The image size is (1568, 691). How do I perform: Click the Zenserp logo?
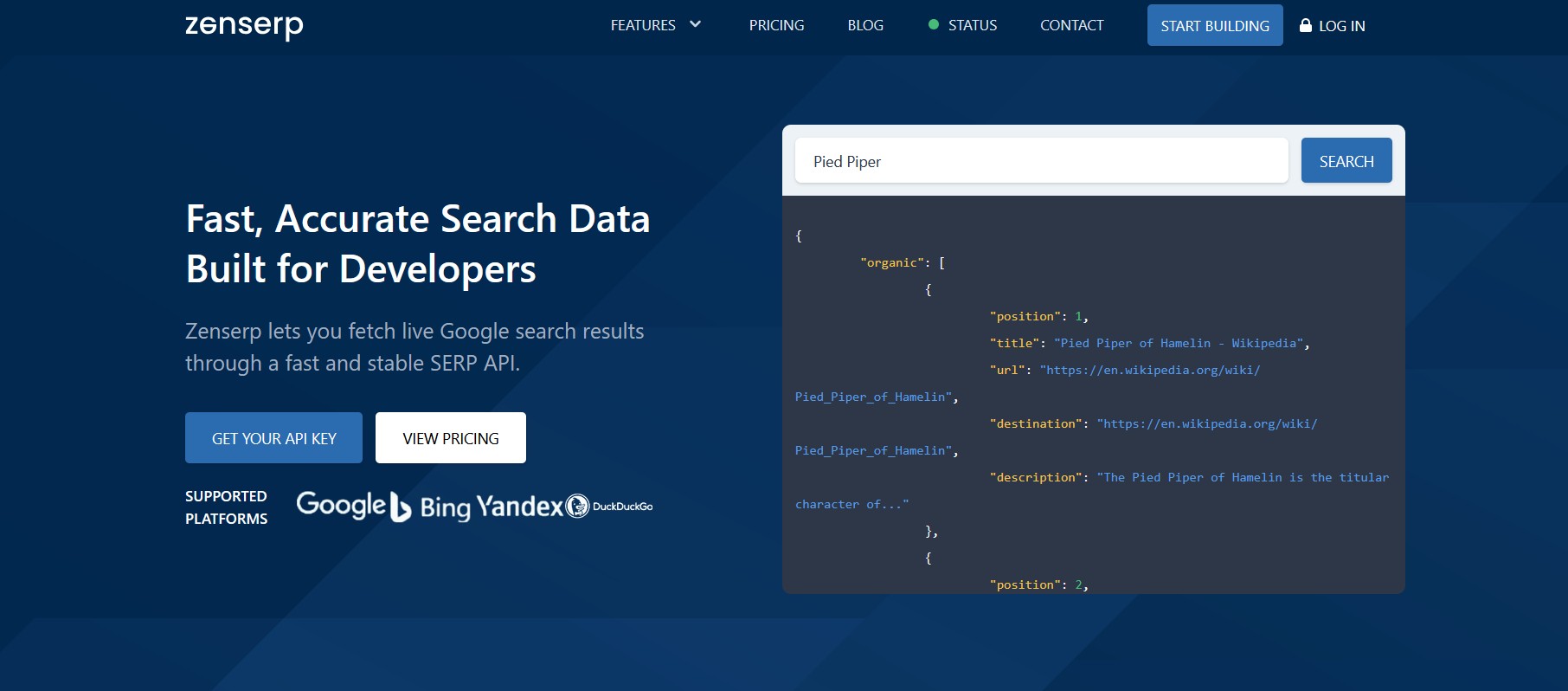click(x=244, y=26)
